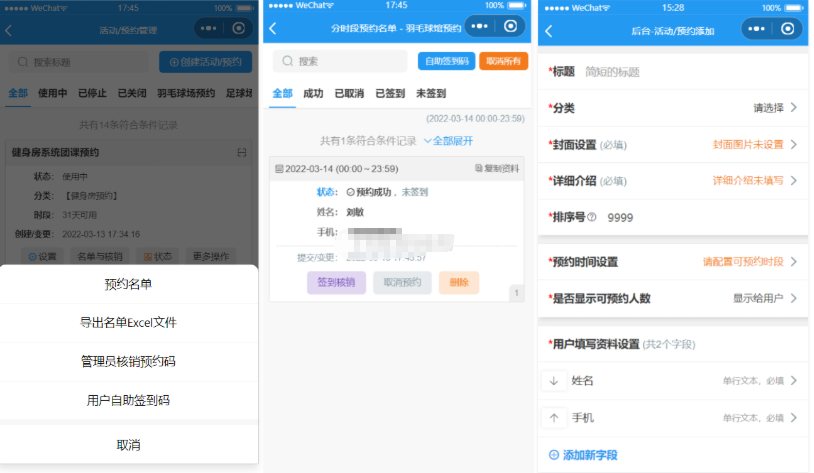
Task: Tap the circle close icon on the right screen
Action: (788, 29)
